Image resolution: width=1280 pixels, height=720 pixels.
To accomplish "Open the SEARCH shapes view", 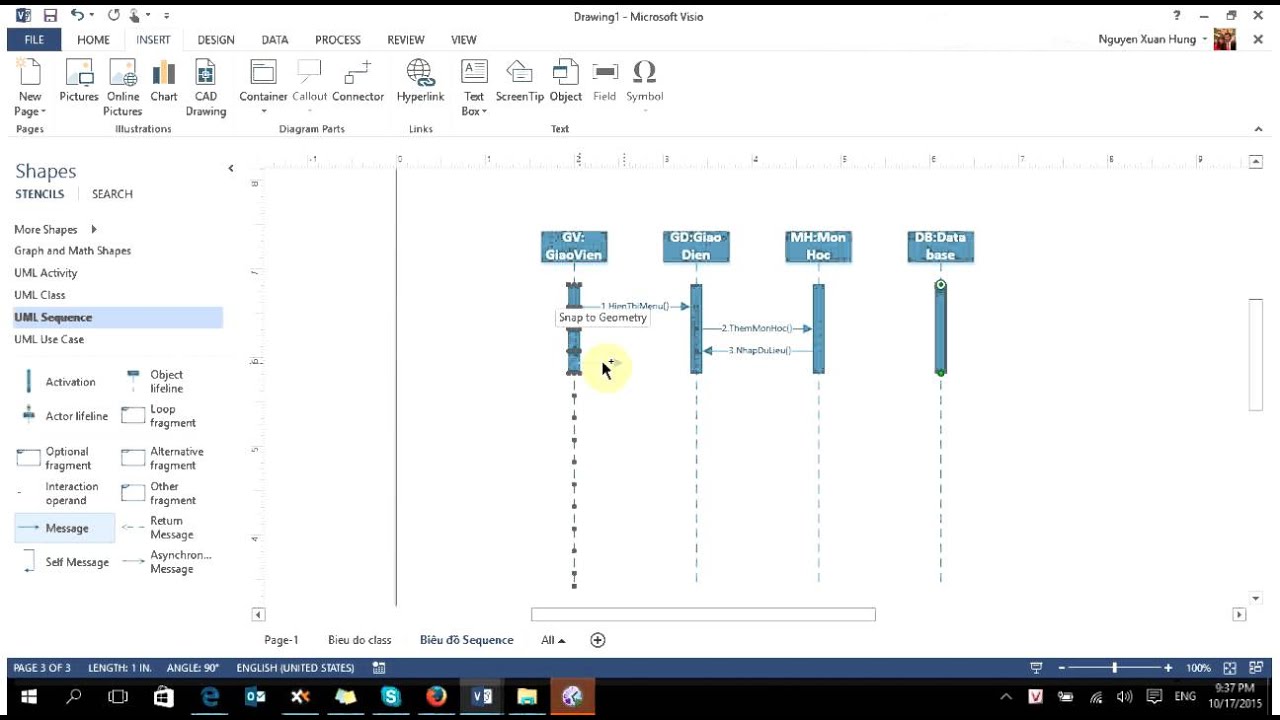I will tap(112, 194).
